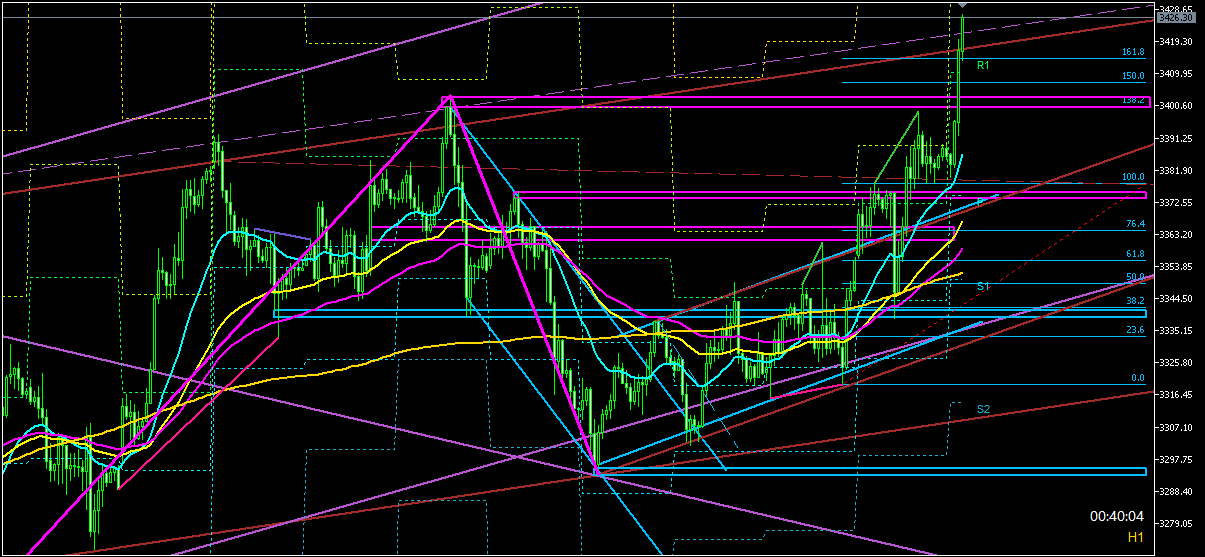This screenshot has width=1205, height=557.
Task: Click the H1 timeframe label
Action: 1135,537
